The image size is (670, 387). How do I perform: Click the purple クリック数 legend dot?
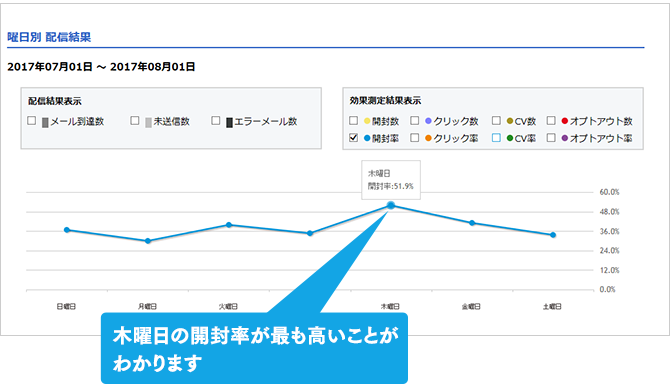tap(428, 121)
